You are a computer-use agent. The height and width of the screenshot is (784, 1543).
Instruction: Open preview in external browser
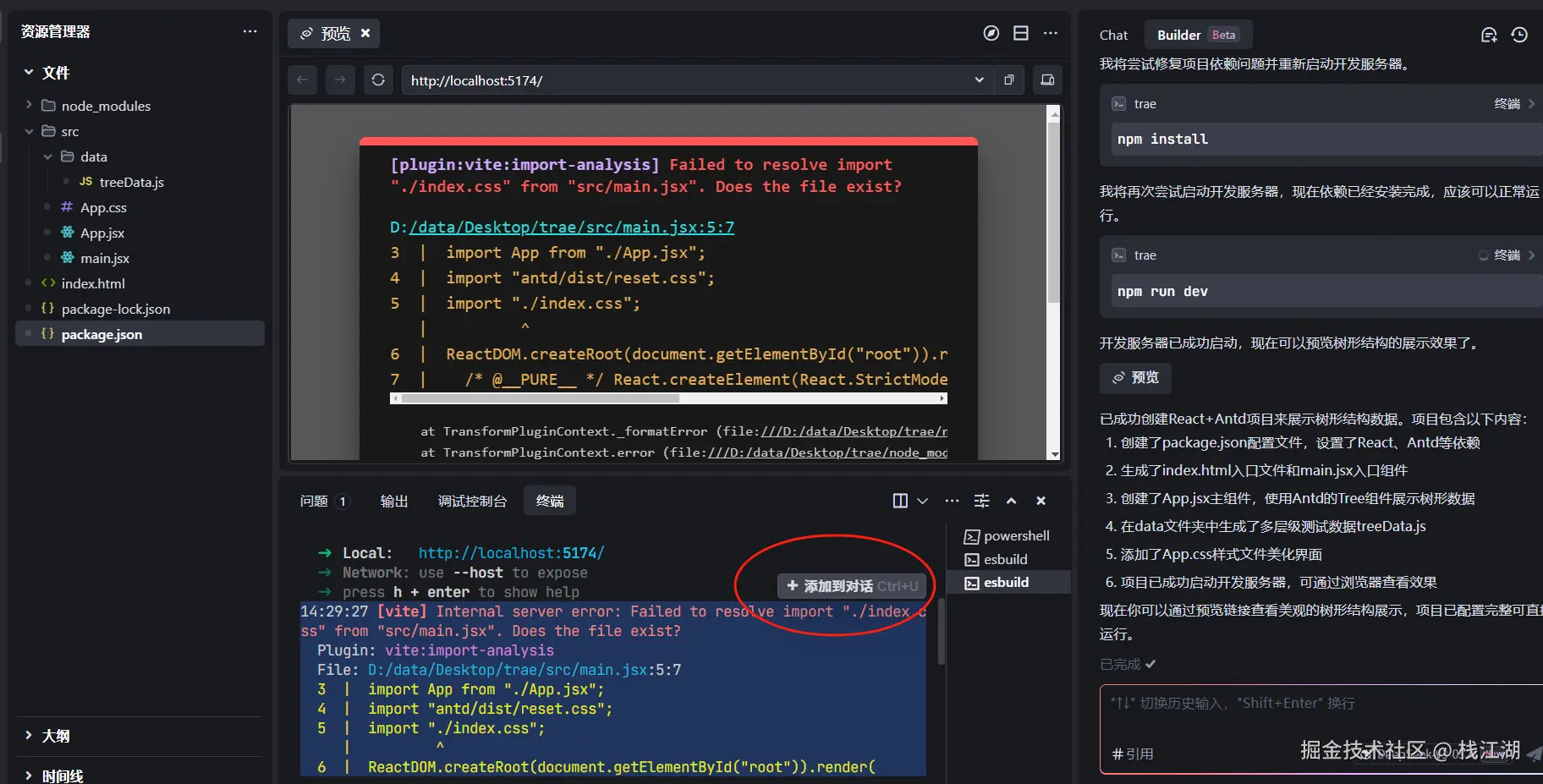click(x=1009, y=79)
